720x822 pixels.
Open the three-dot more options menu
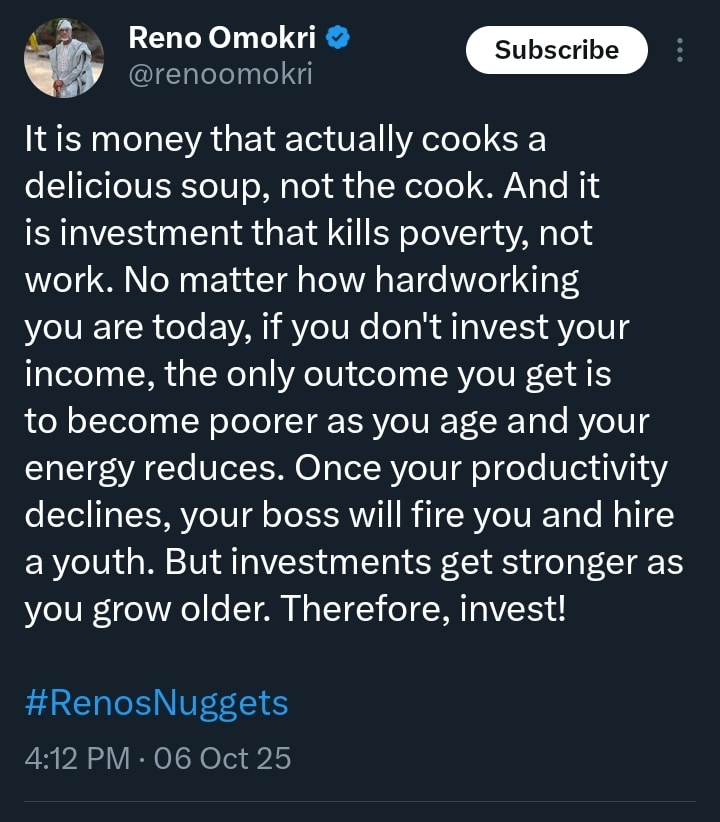tap(681, 50)
